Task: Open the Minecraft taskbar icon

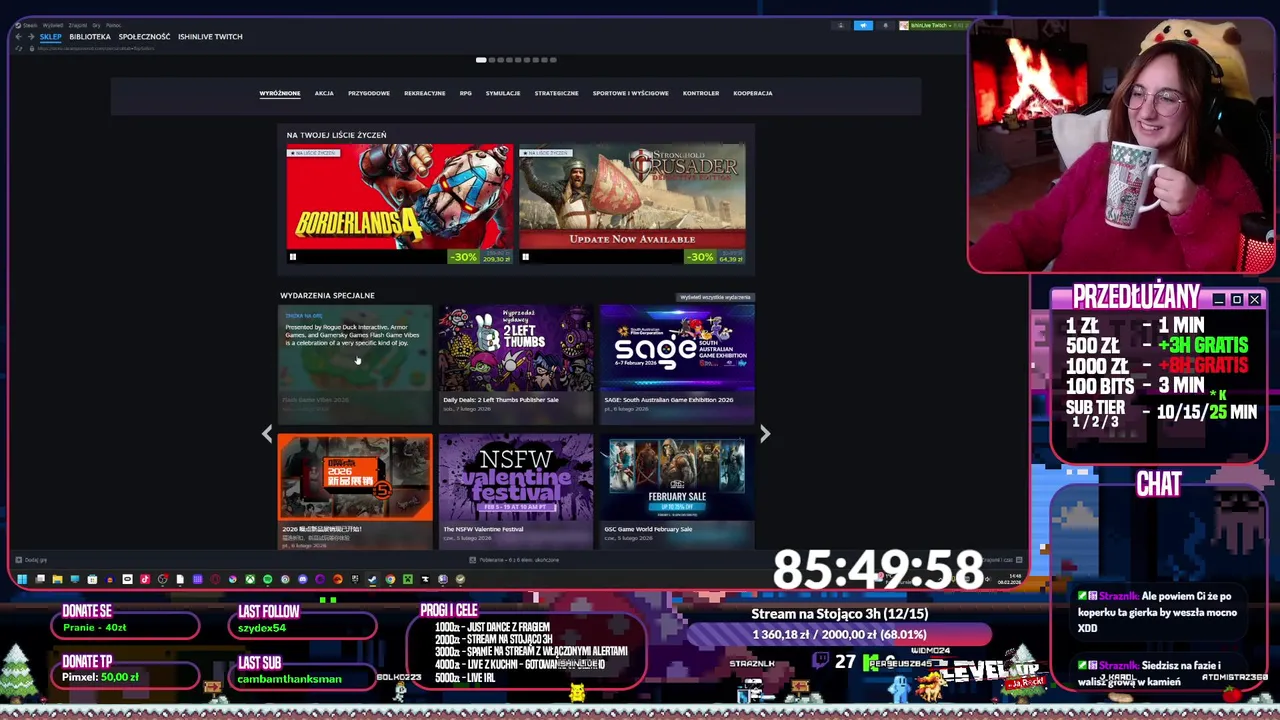Action: click(408, 579)
